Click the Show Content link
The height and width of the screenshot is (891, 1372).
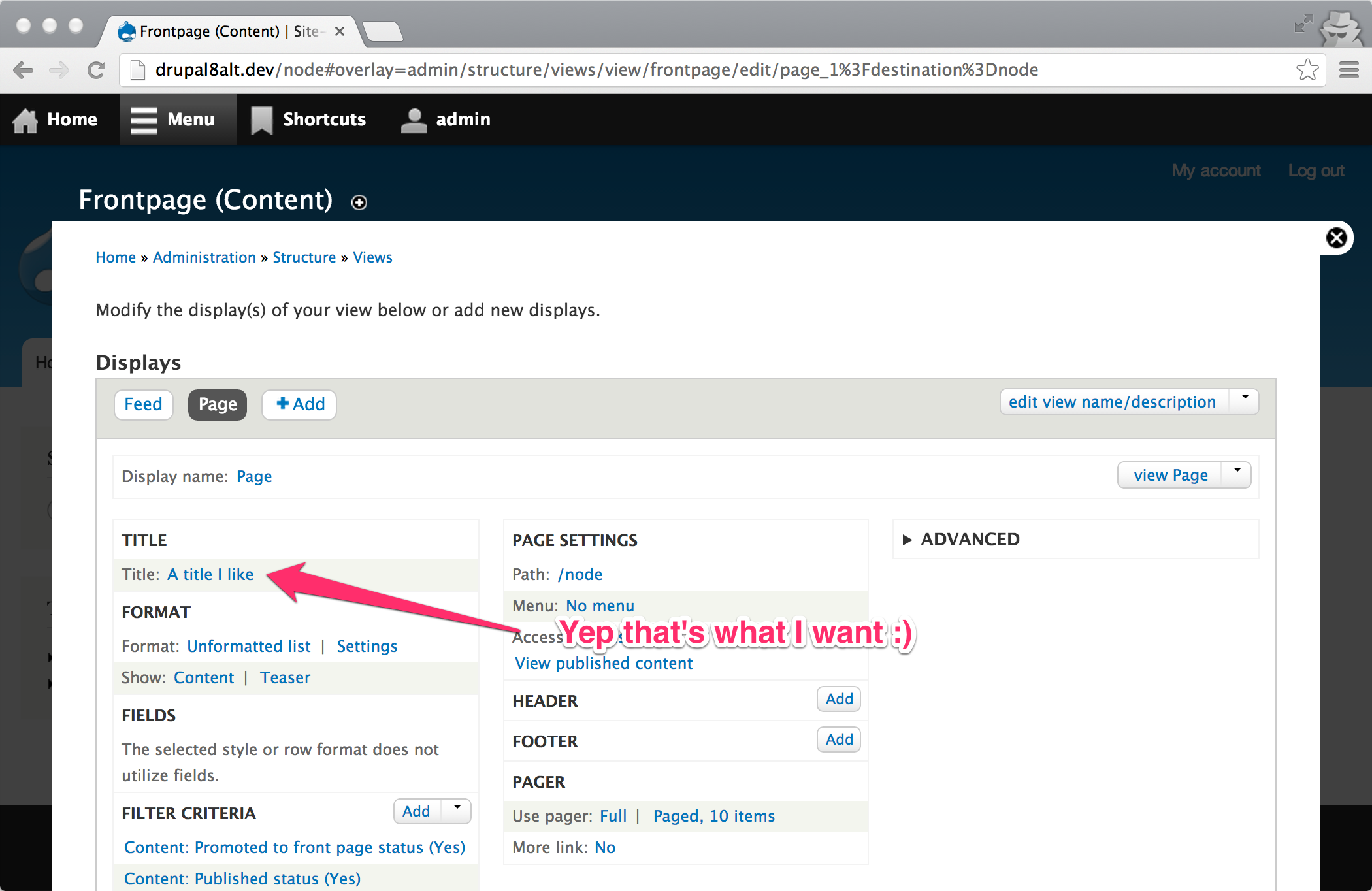click(x=204, y=677)
